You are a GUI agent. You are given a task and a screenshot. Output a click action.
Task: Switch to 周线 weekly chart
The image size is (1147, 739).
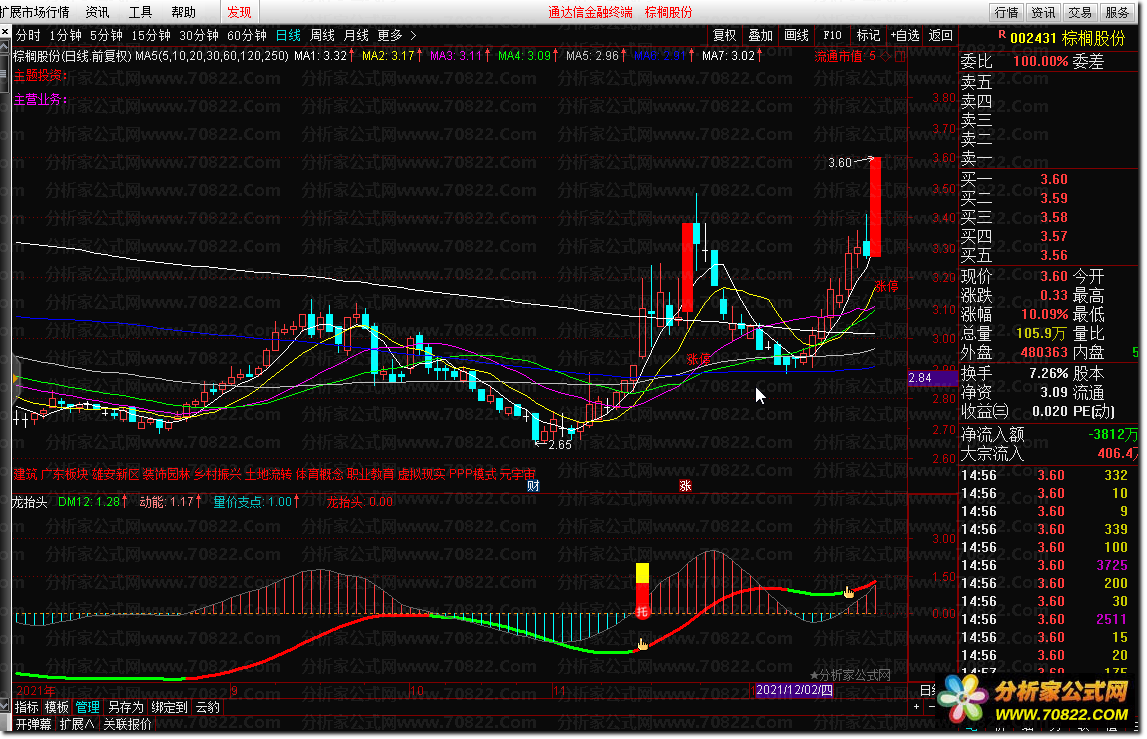(323, 35)
